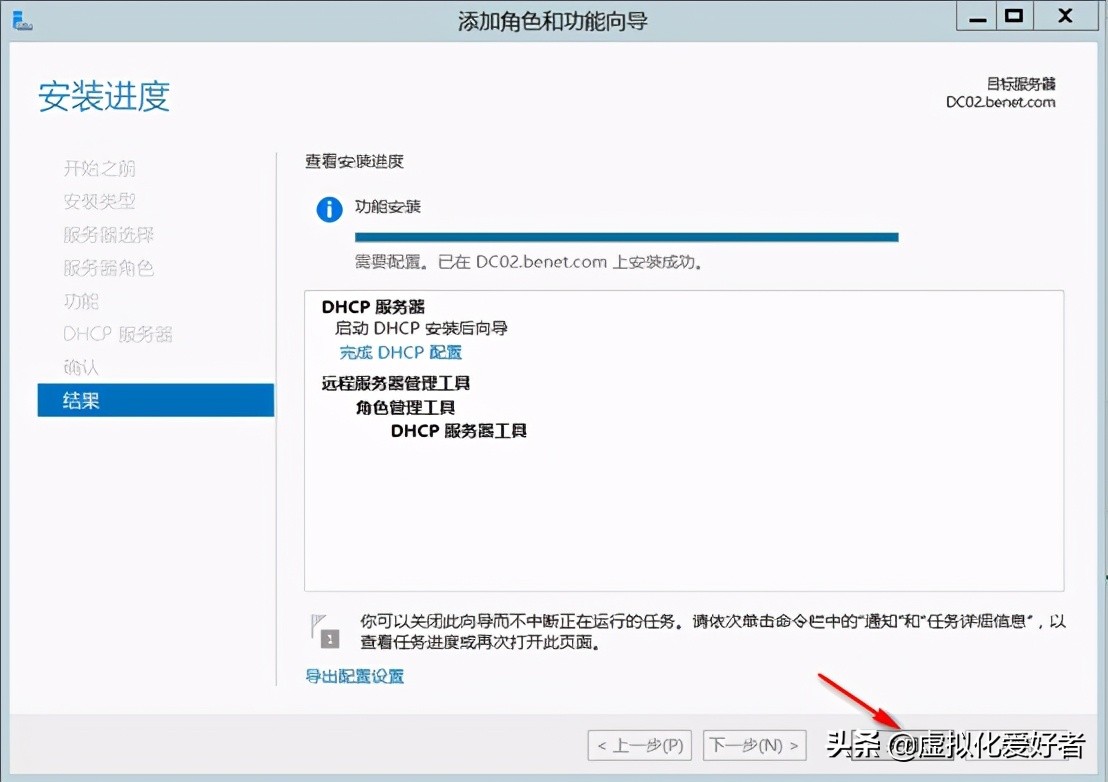Click the 安装进度 page heading

pyautogui.click(x=104, y=96)
